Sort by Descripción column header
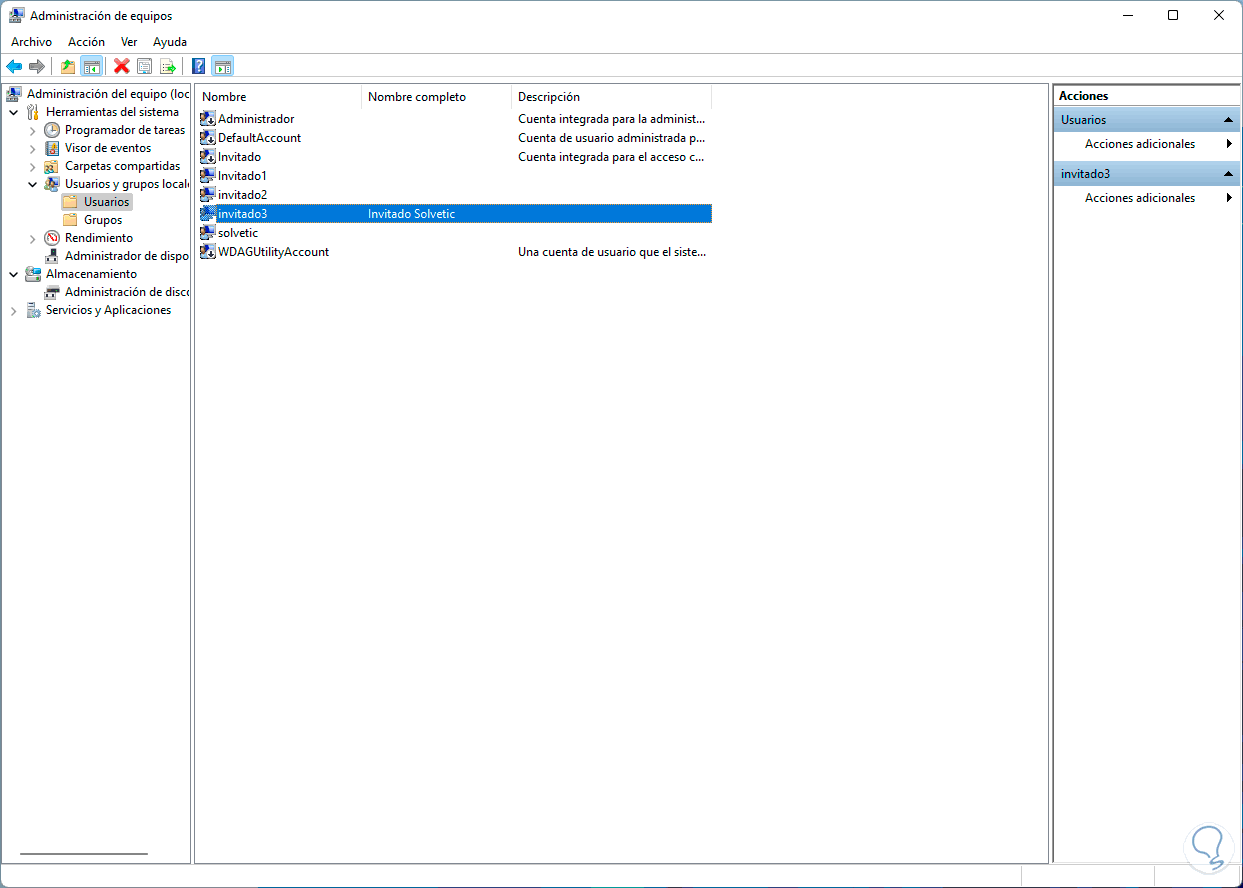Image resolution: width=1243 pixels, height=888 pixels. coord(611,97)
